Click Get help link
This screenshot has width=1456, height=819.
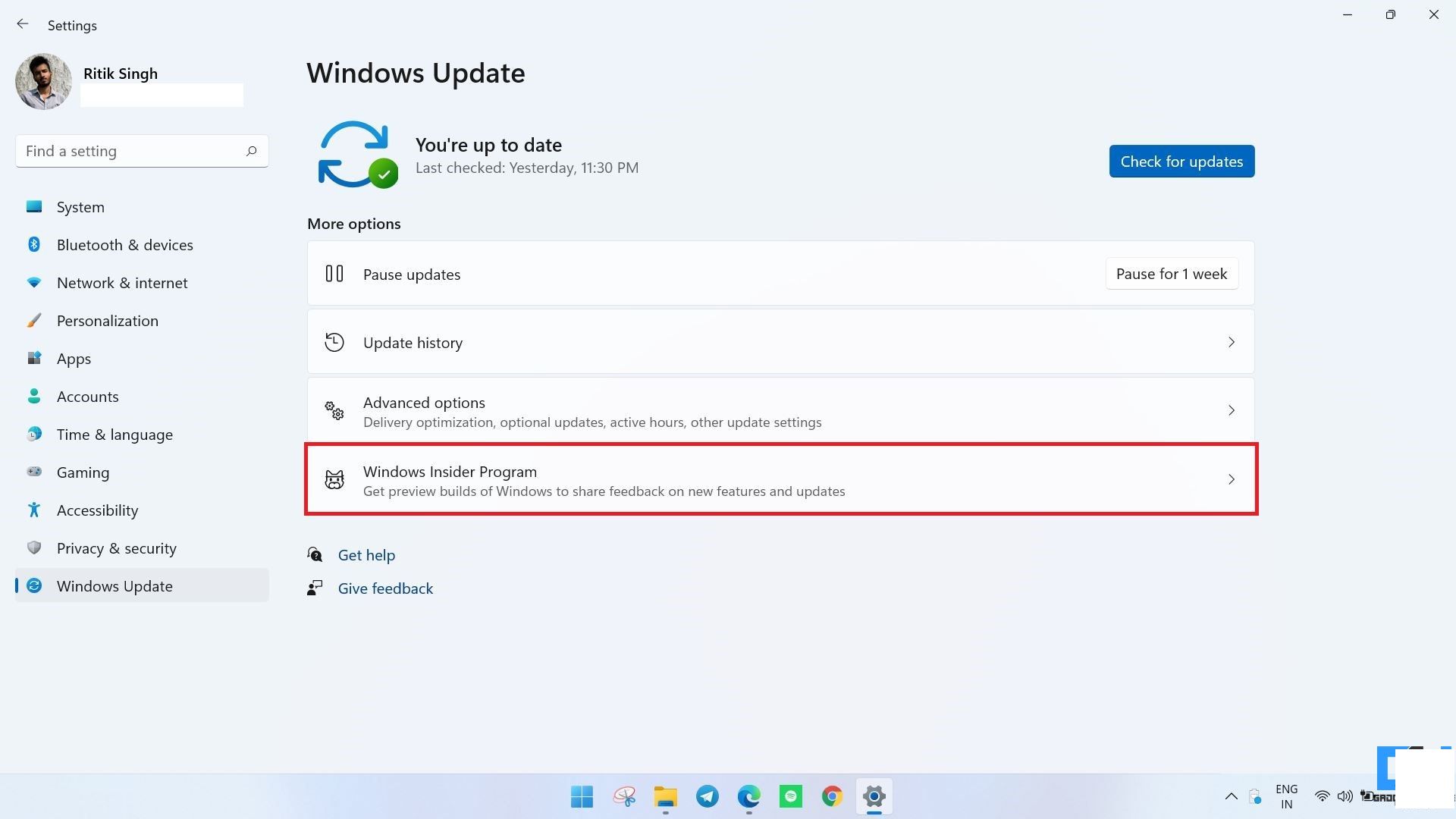tap(366, 554)
